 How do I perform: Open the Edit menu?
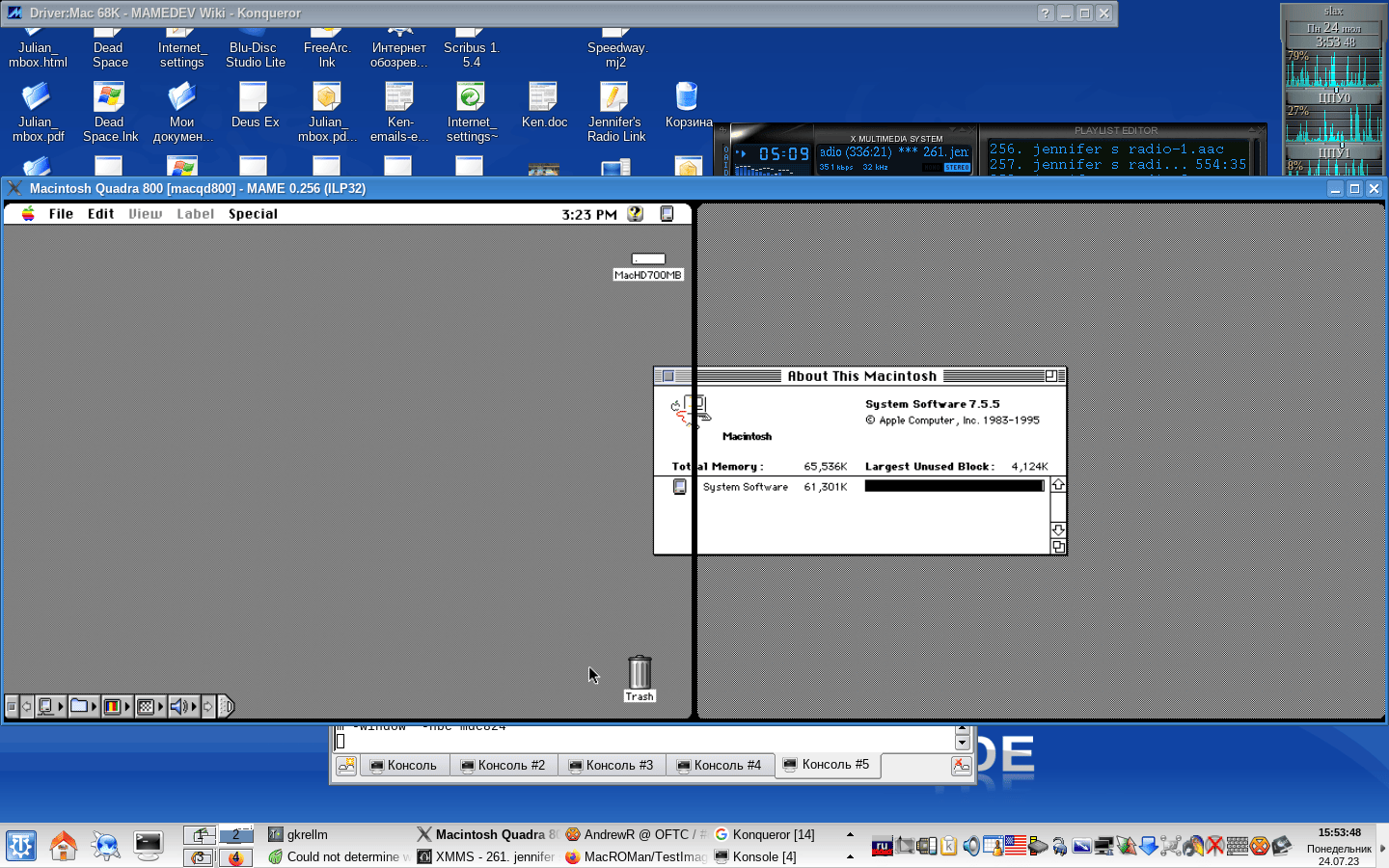(x=100, y=214)
